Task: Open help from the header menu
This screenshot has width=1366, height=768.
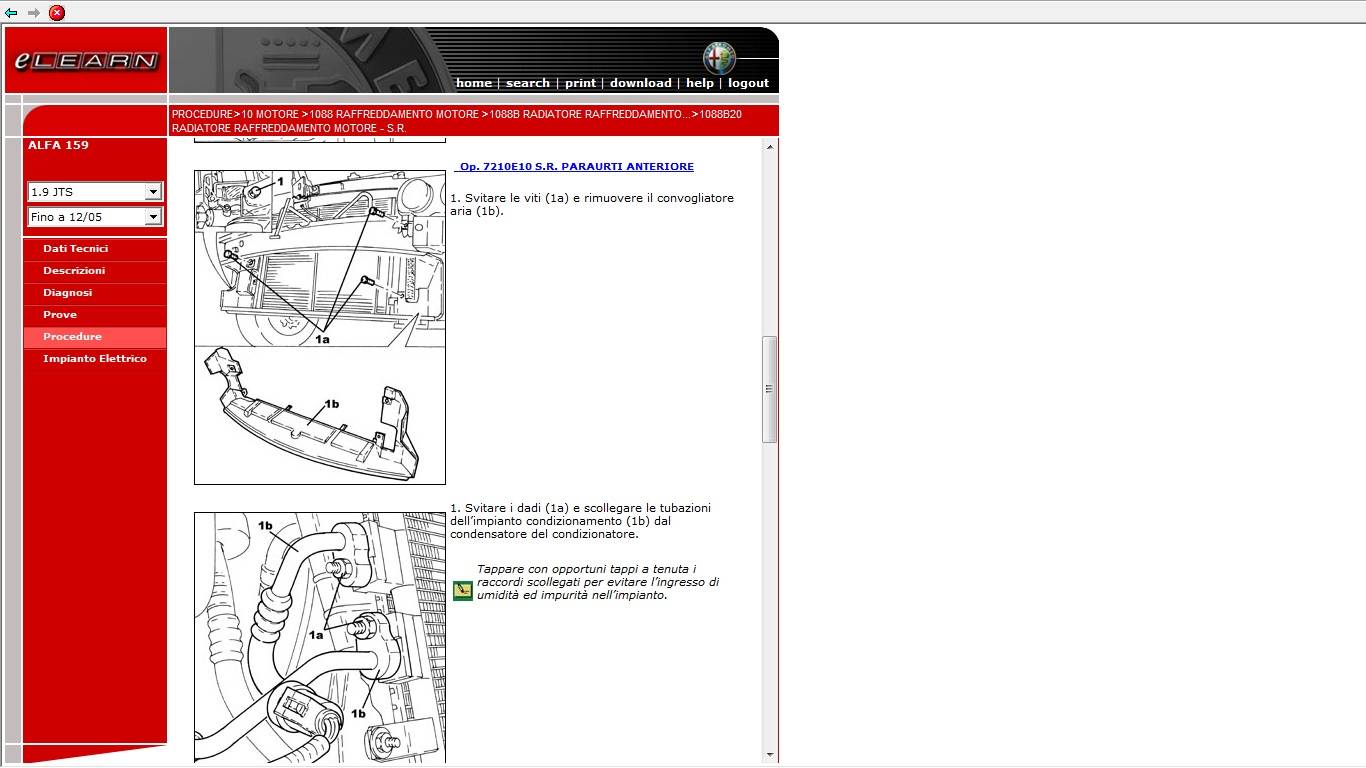Action: pos(699,83)
